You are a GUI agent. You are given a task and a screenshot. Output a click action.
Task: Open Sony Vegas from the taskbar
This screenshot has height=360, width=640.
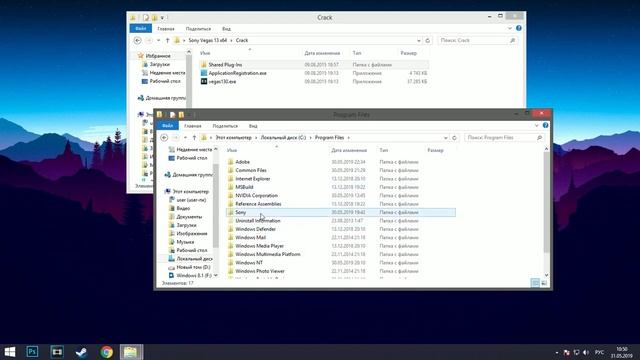tap(57, 352)
